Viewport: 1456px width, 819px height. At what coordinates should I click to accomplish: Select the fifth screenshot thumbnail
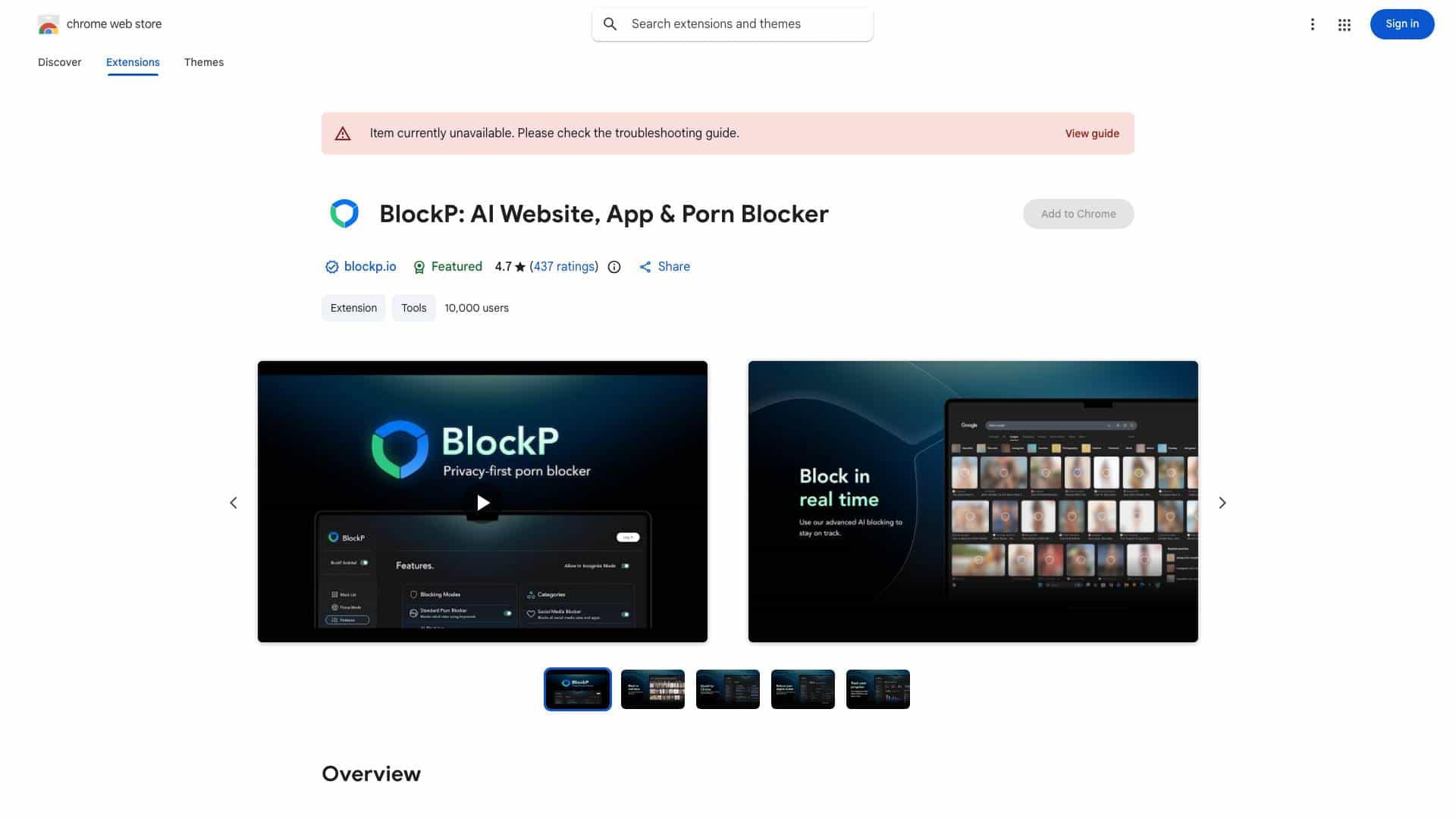pyautogui.click(x=877, y=689)
